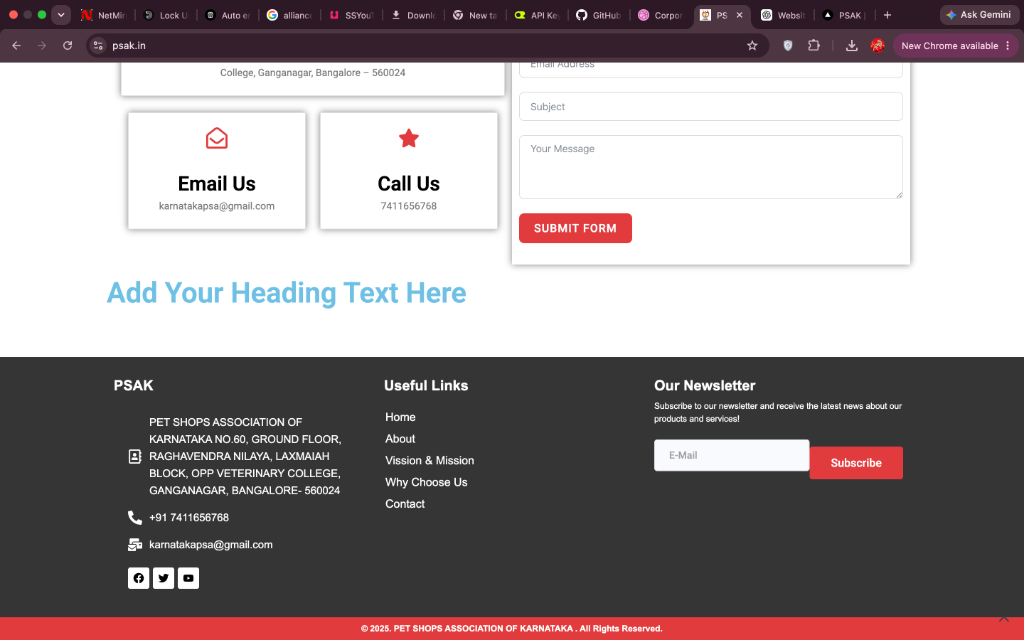Open the Chrome profile avatar
The width and height of the screenshot is (1024, 640).
tap(877, 46)
